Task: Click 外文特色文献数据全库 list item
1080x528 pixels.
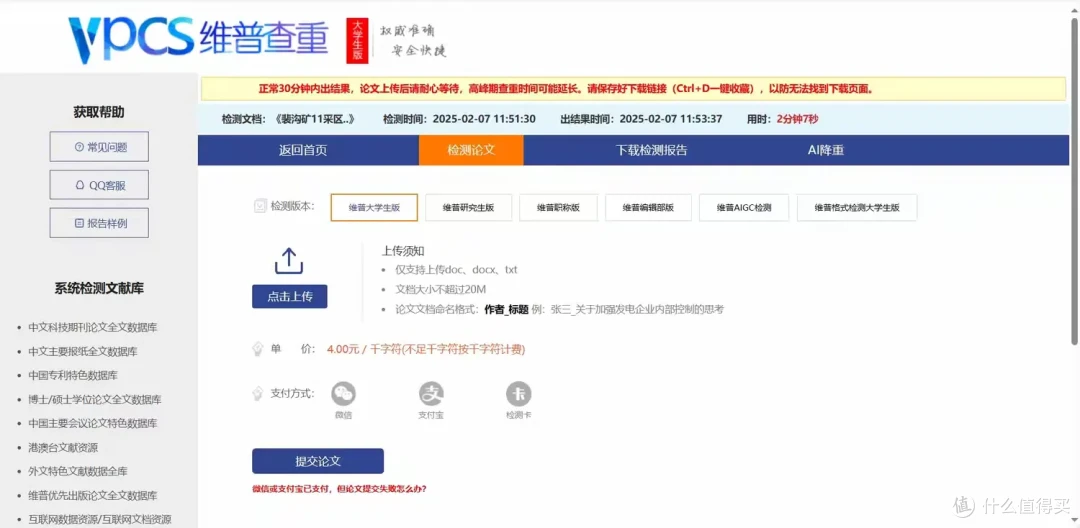Action: 78,472
